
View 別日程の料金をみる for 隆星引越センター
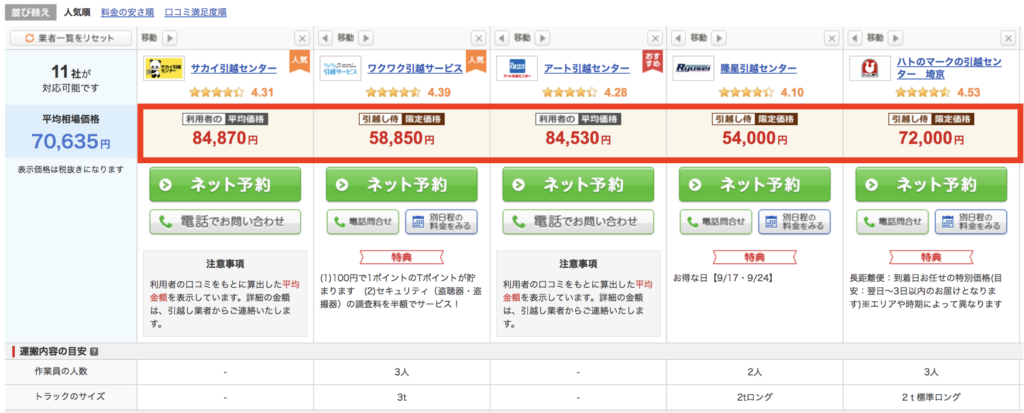coord(795,222)
